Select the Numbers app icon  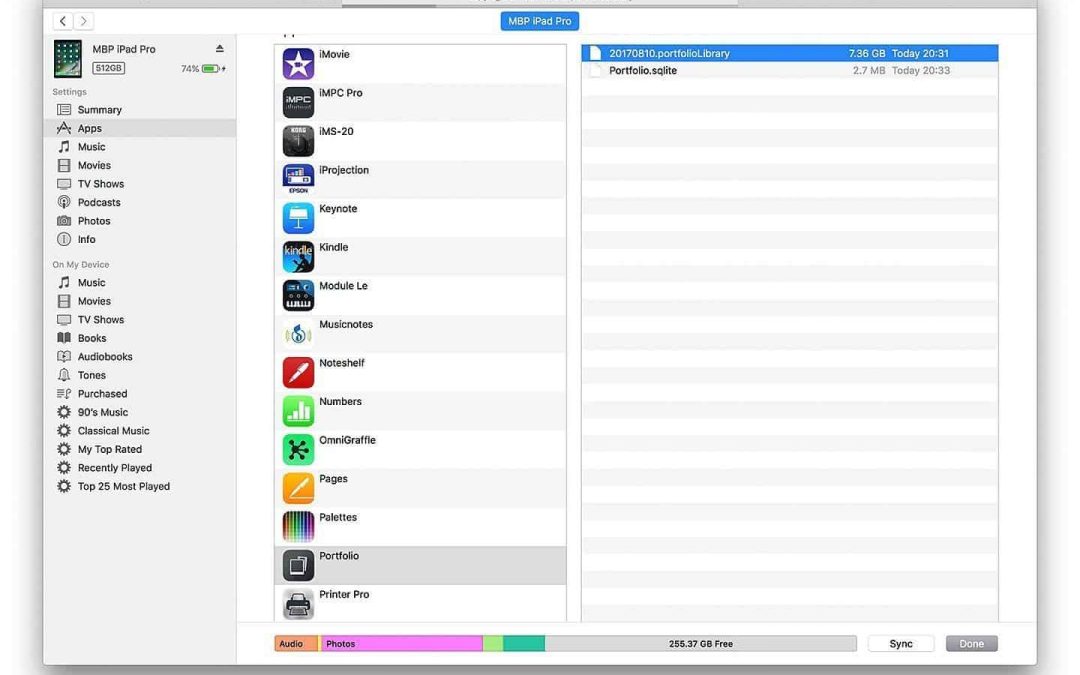[298, 411]
